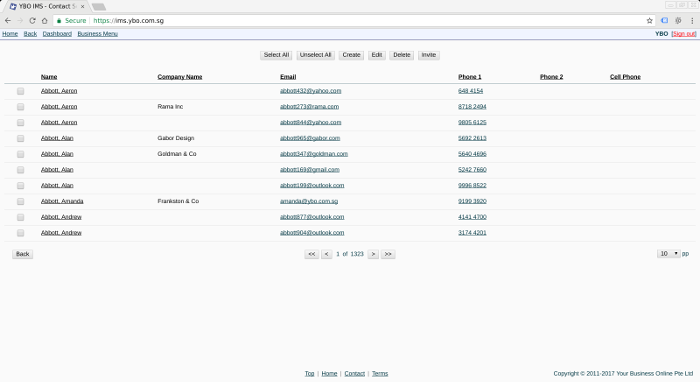
Task: Sign out of the YBO account
Action: [x=684, y=34]
